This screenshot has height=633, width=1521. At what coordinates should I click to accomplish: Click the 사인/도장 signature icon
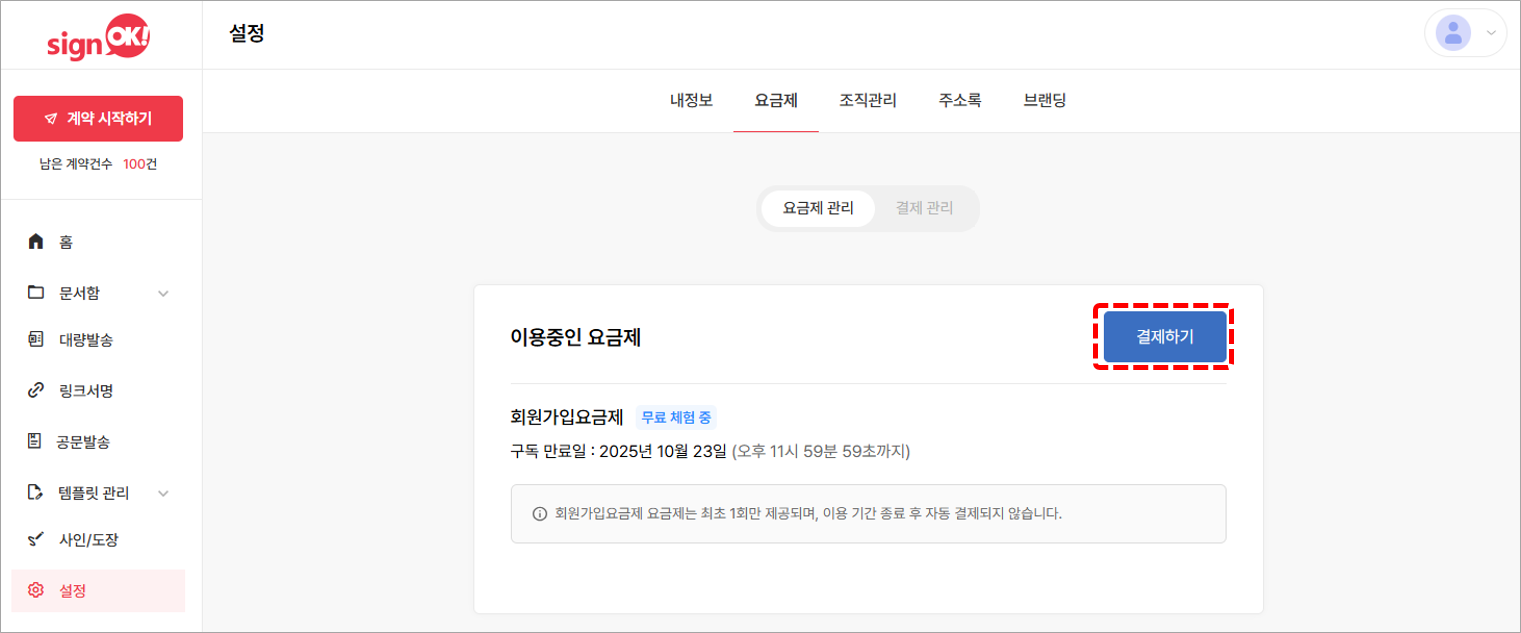[37, 540]
